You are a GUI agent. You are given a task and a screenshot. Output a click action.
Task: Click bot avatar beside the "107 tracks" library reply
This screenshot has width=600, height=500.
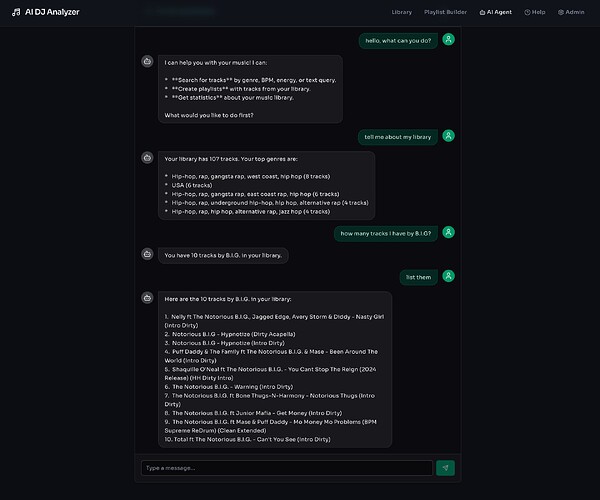(x=147, y=158)
